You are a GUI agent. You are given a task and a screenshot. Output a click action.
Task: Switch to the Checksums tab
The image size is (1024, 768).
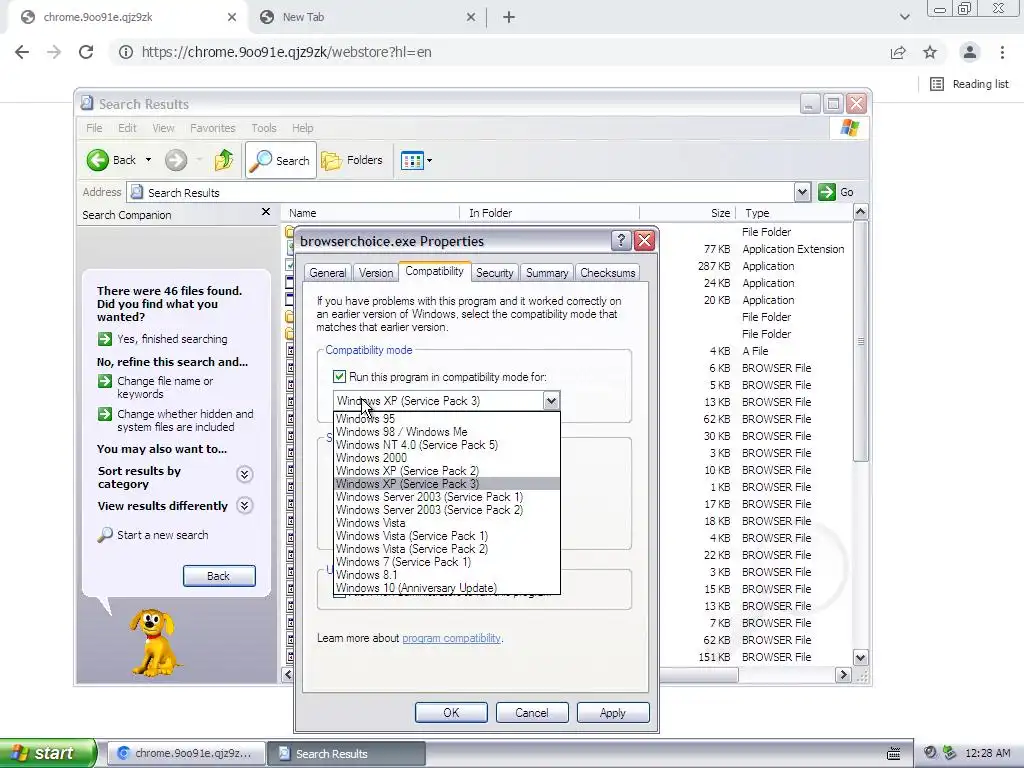pos(607,273)
